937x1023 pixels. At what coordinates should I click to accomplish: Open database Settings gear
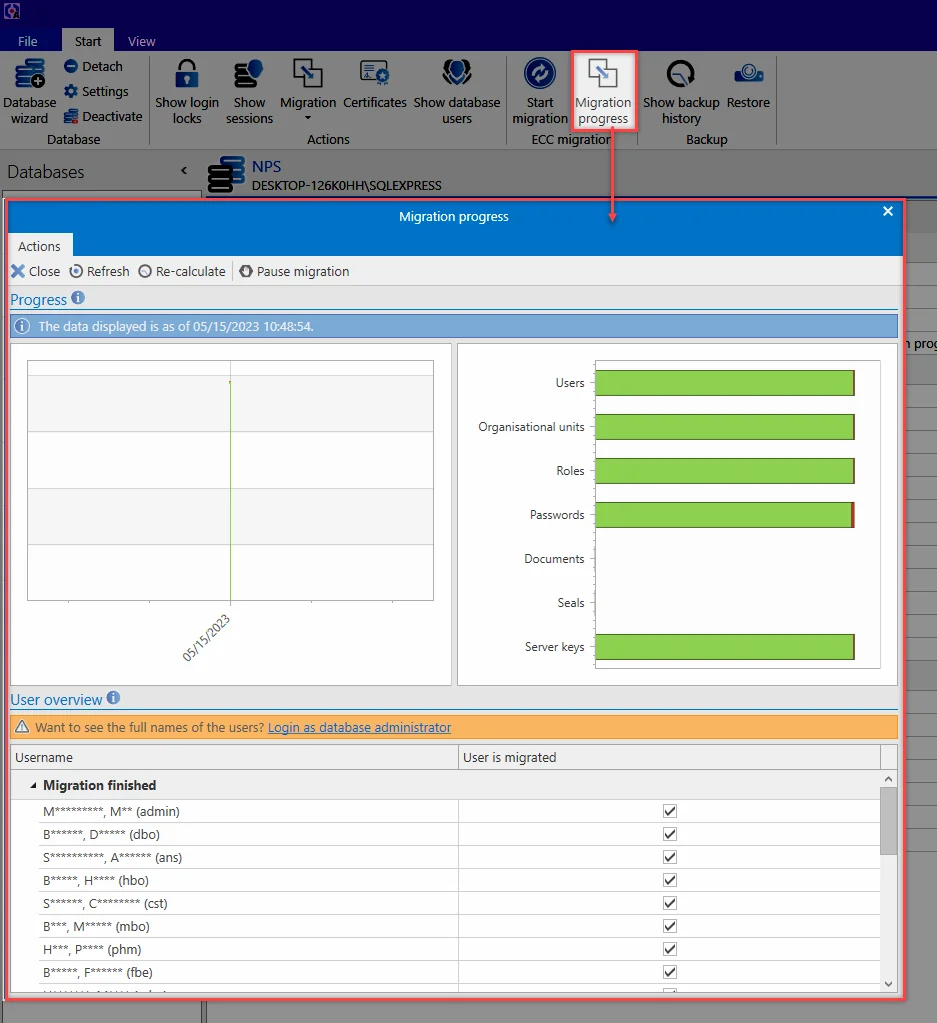pos(70,91)
